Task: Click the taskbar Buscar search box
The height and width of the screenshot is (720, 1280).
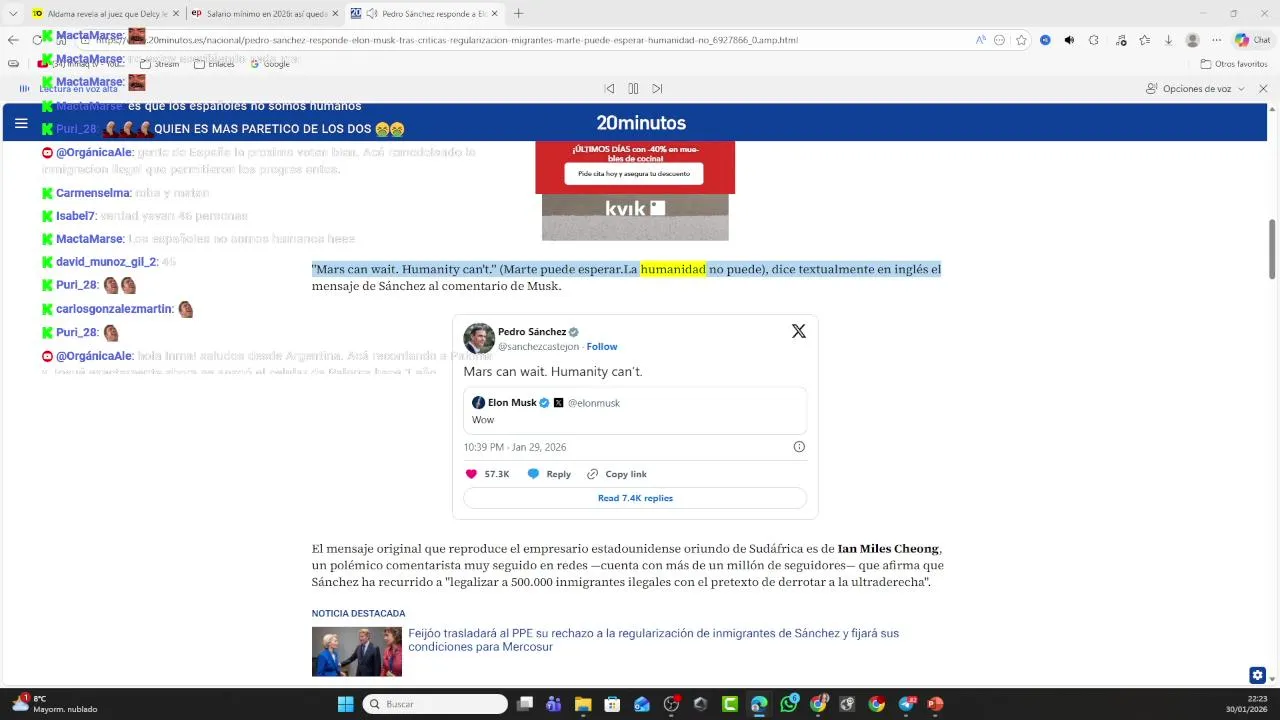Action: point(435,704)
